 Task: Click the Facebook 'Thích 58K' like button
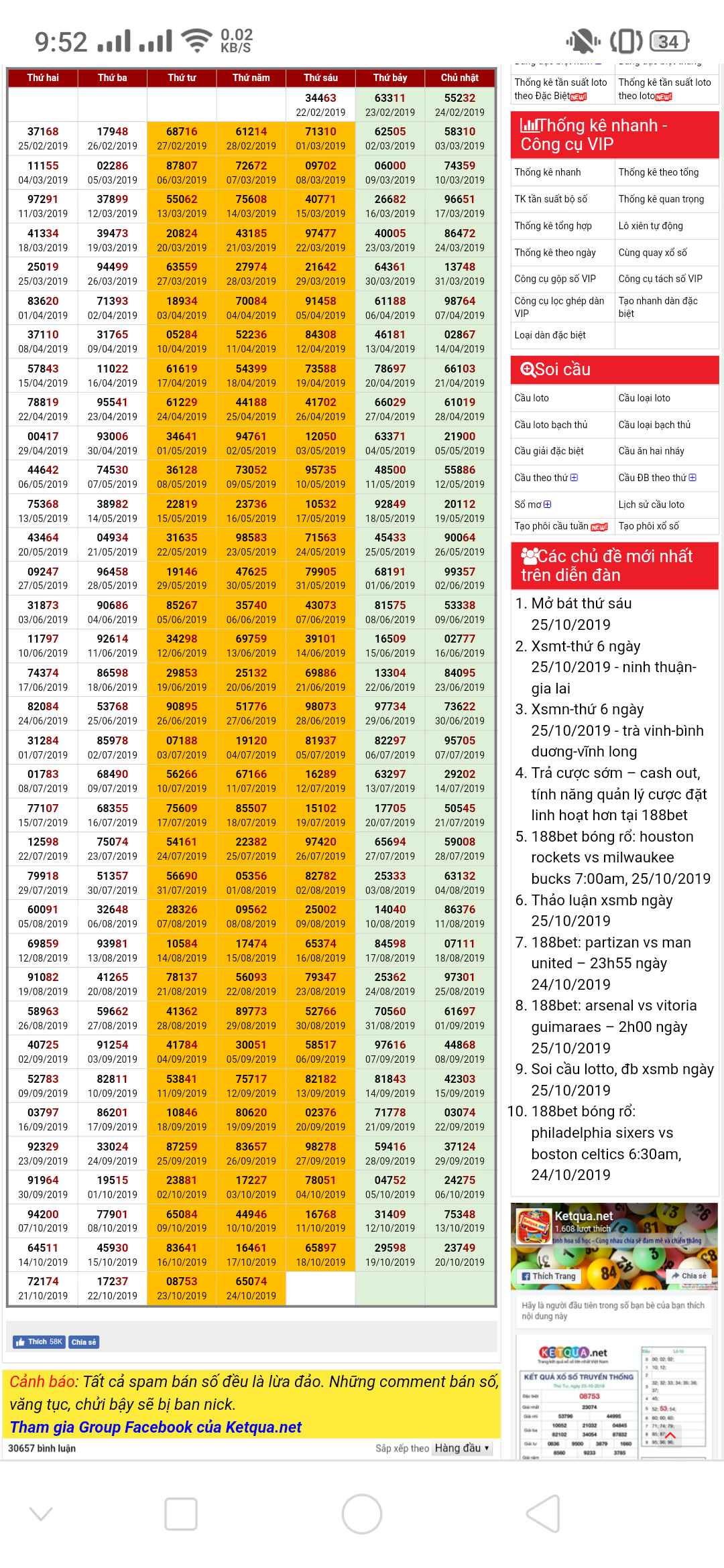click(x=39, y=1342)
